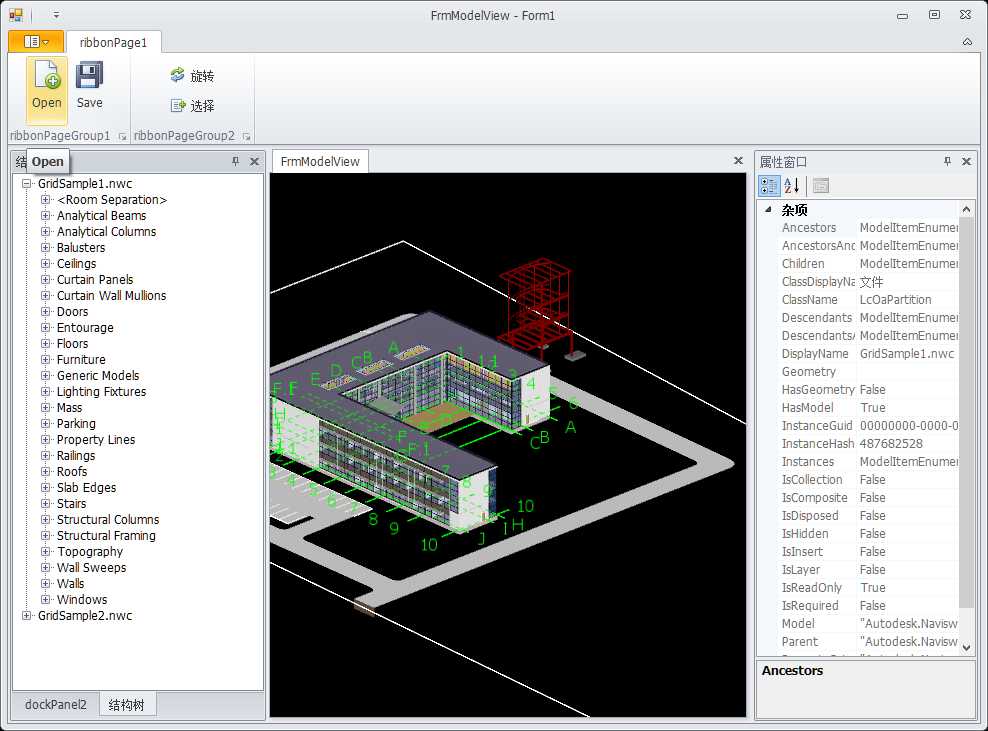Viewport: 988px width, 731px height.
Task: Expand the Analytical Beams node
Action: tap(45, 216)
